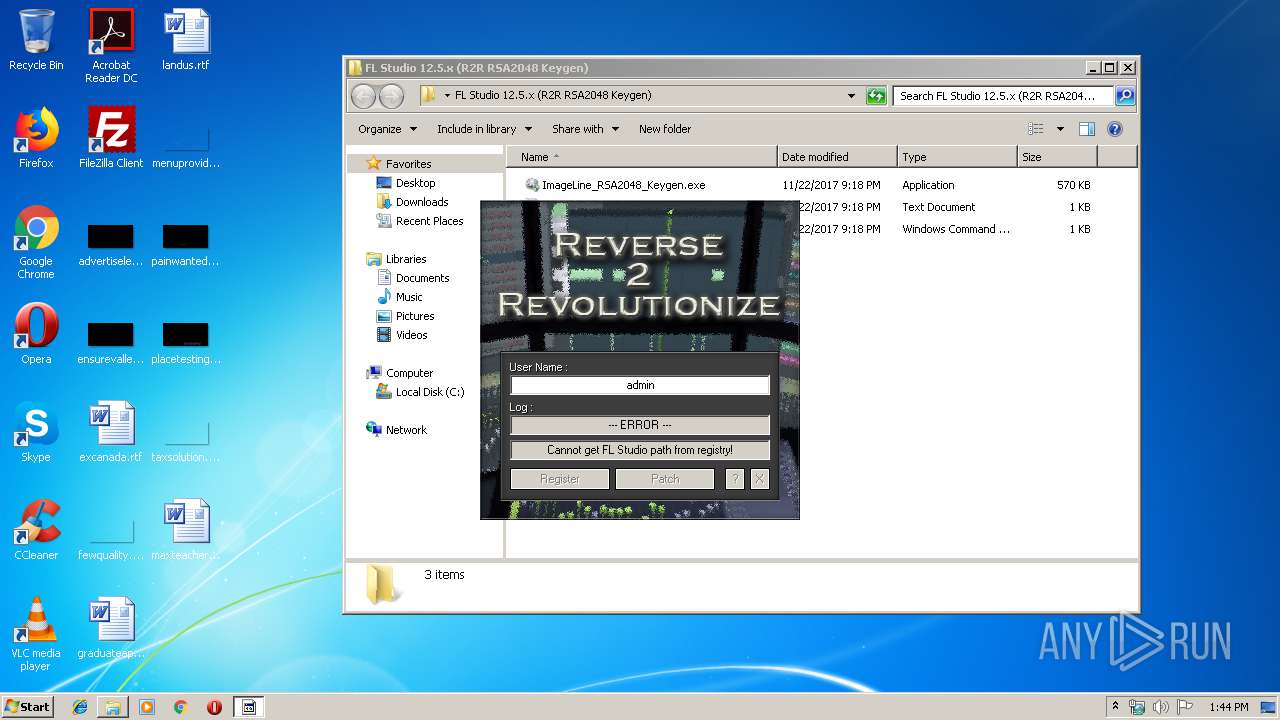
Task: Open the Share with dropdown
Action: [585, 129]
